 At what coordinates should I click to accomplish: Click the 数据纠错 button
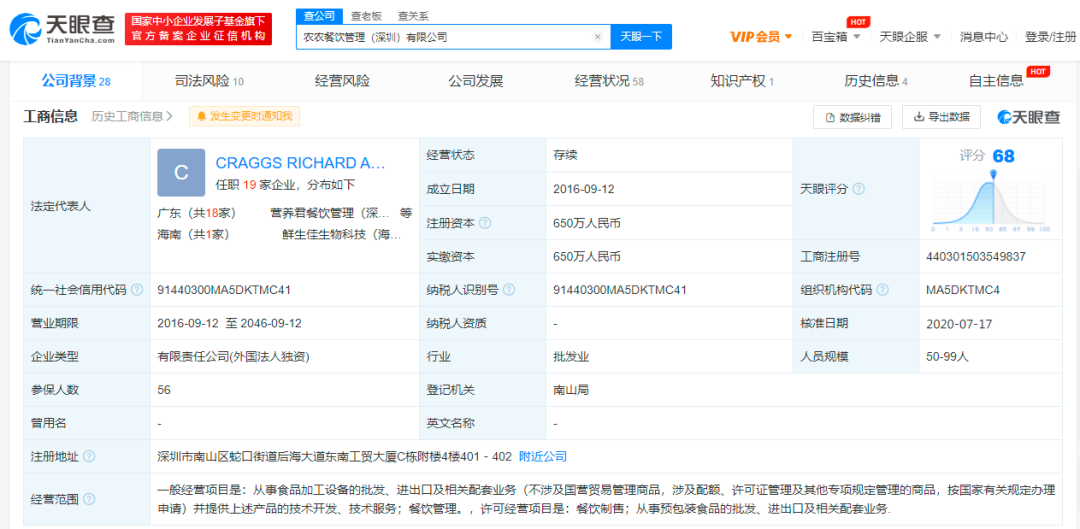[x=852, y=117]
